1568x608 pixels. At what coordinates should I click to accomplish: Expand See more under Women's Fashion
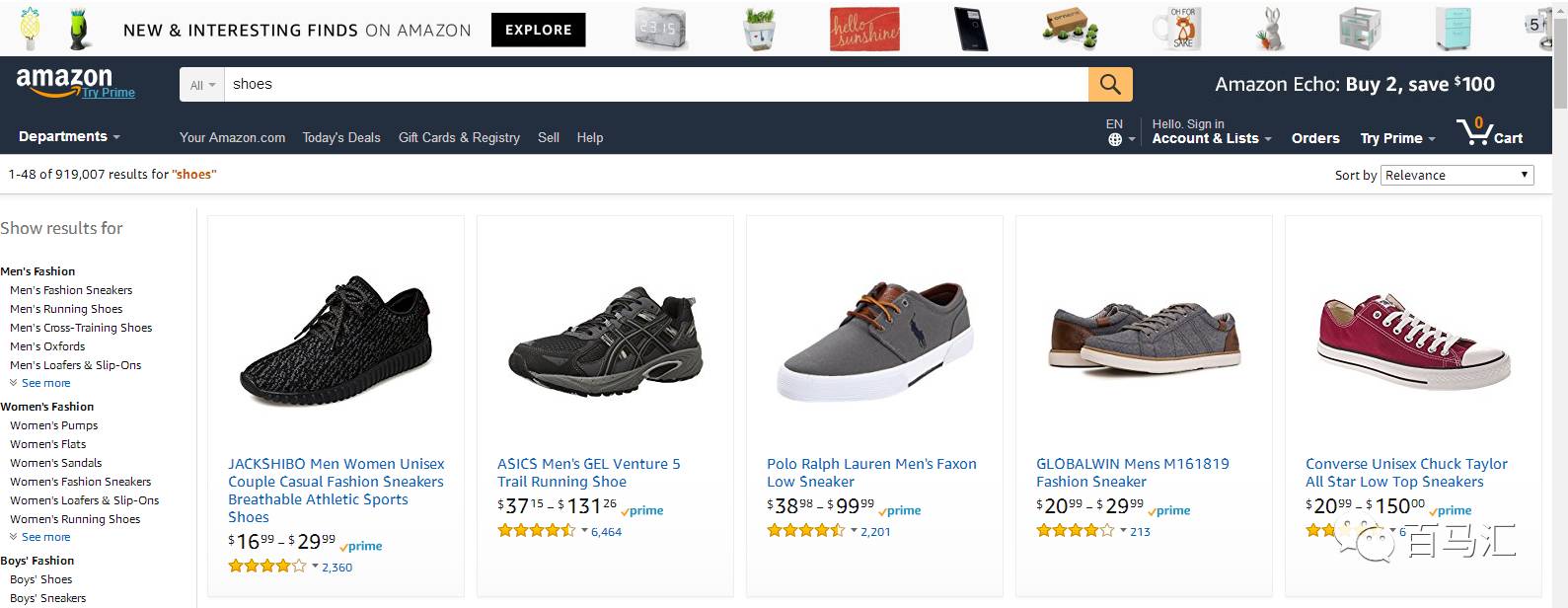(45, 537)
